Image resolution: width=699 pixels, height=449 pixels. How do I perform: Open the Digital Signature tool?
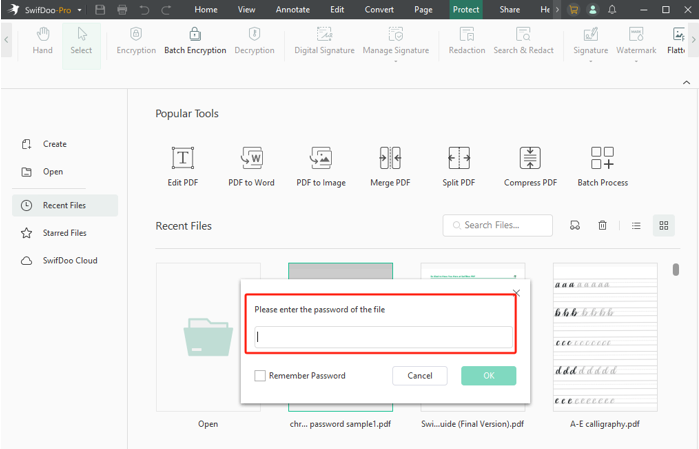click(324, 41)
